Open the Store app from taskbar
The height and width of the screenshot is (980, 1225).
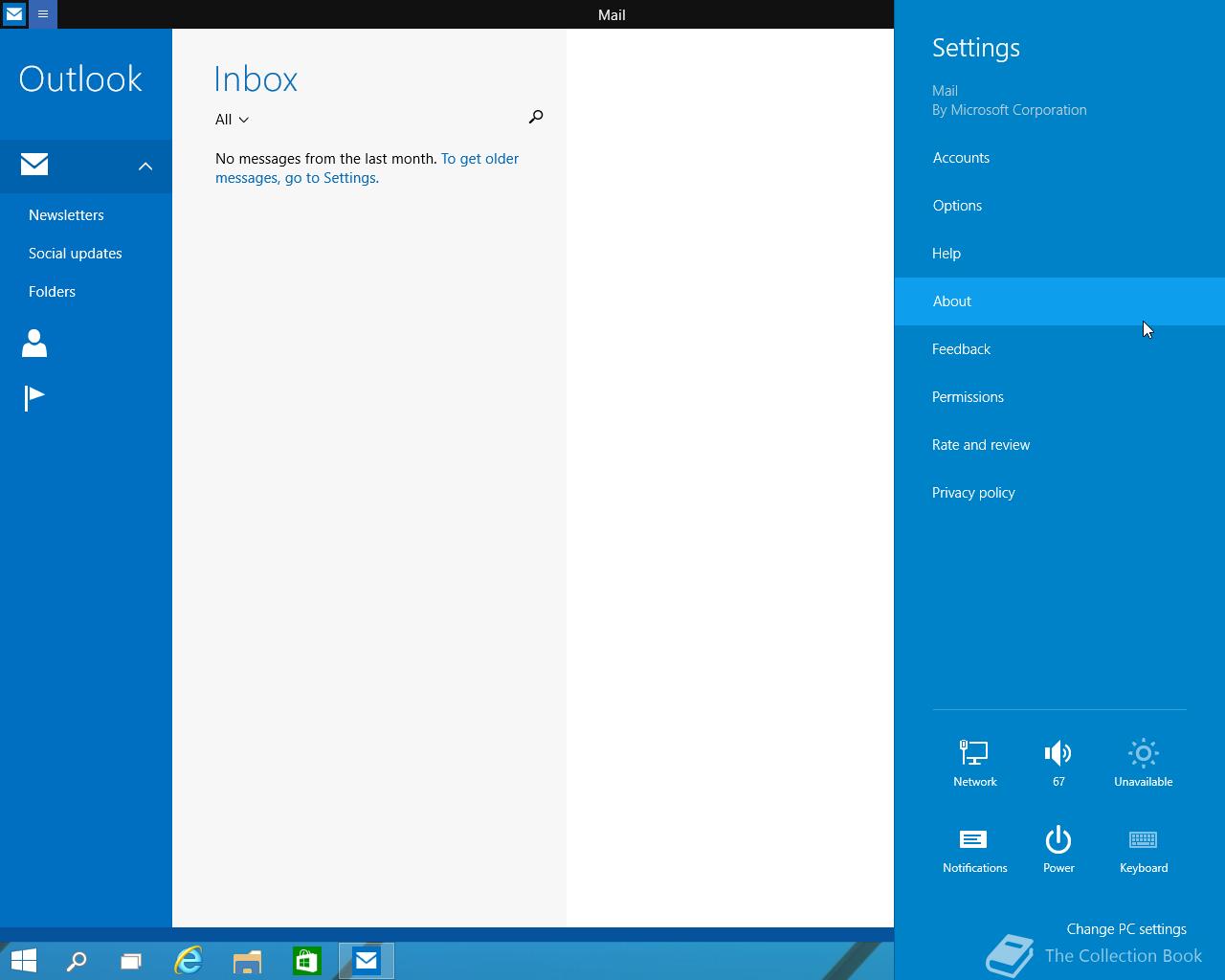(306, 961)
